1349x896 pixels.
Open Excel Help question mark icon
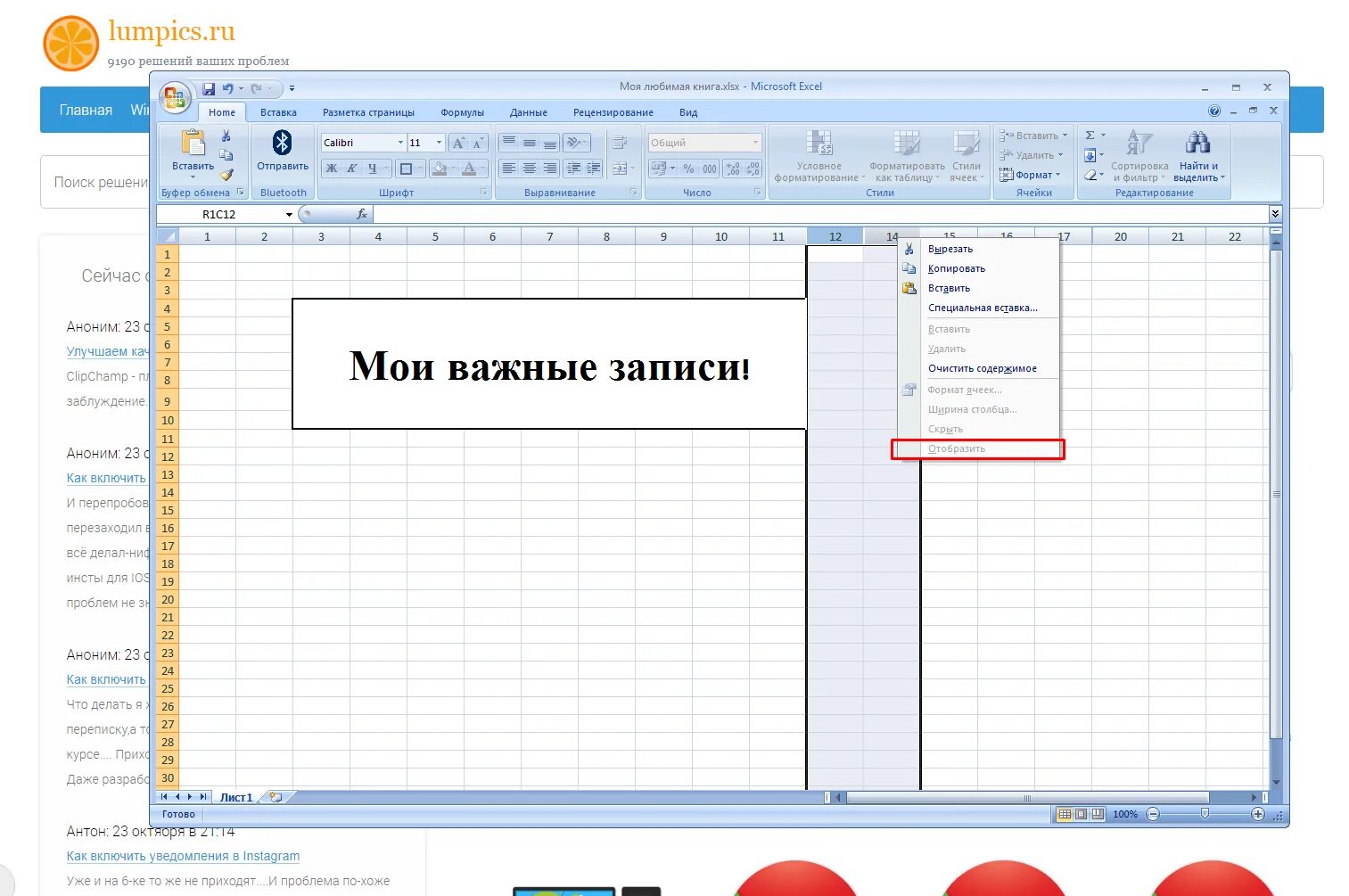tap(1213, 111)
